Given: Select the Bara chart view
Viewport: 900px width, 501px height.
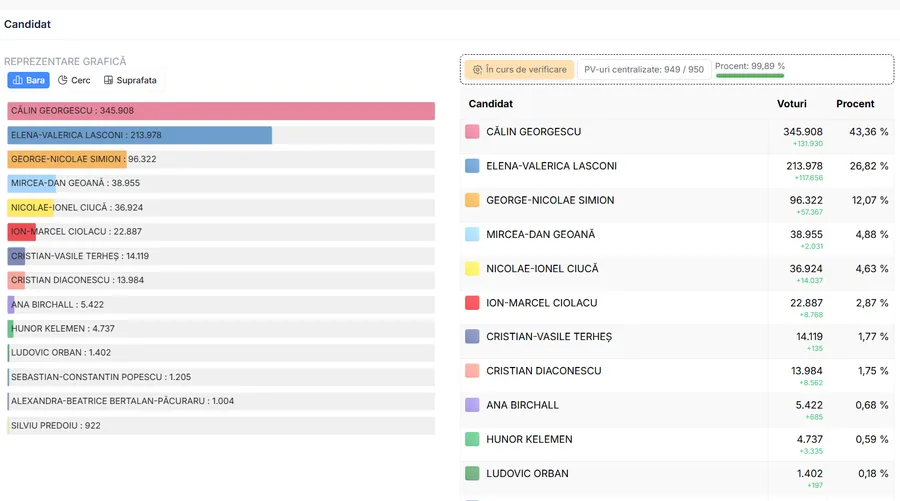Looking at the screenshot, I should (x=28, y=80).
